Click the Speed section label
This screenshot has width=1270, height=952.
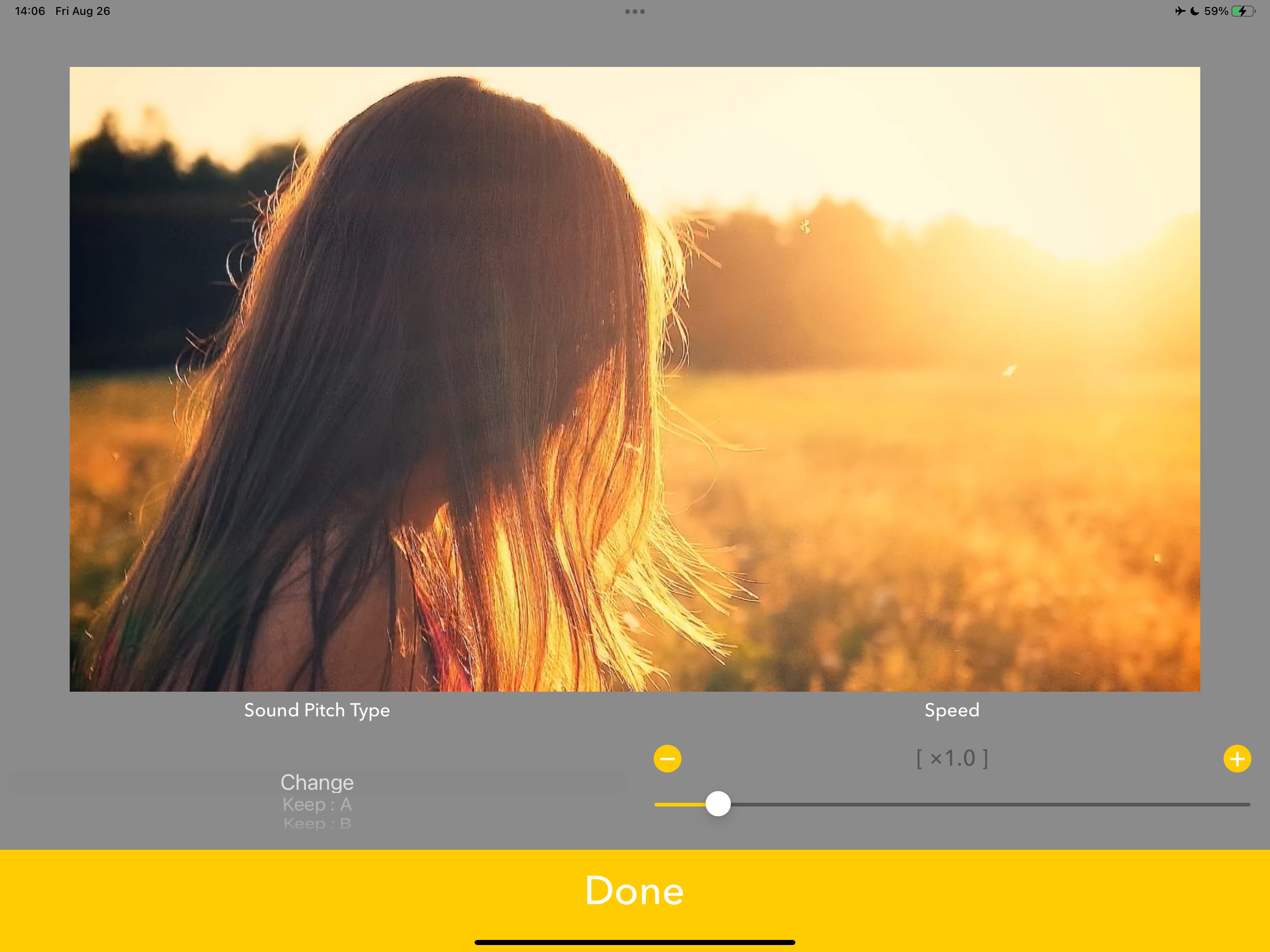click(952, 710)
